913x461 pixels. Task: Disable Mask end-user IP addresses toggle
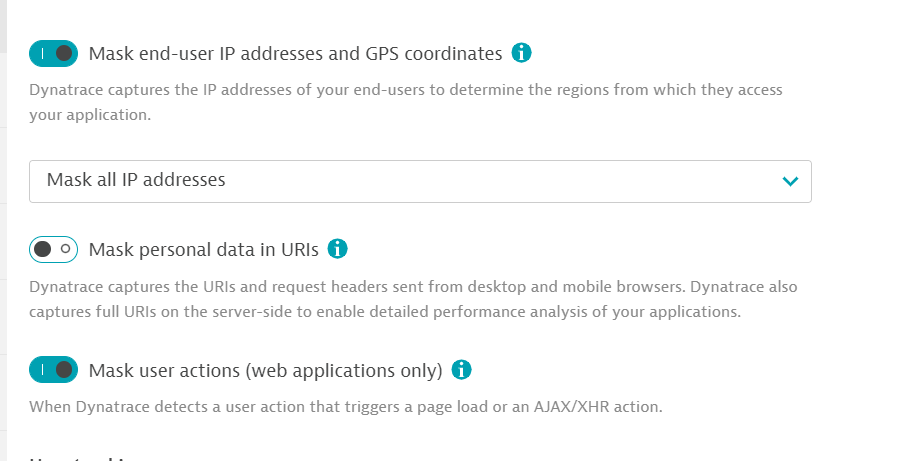pyautogui.click(x=53, y=53)
